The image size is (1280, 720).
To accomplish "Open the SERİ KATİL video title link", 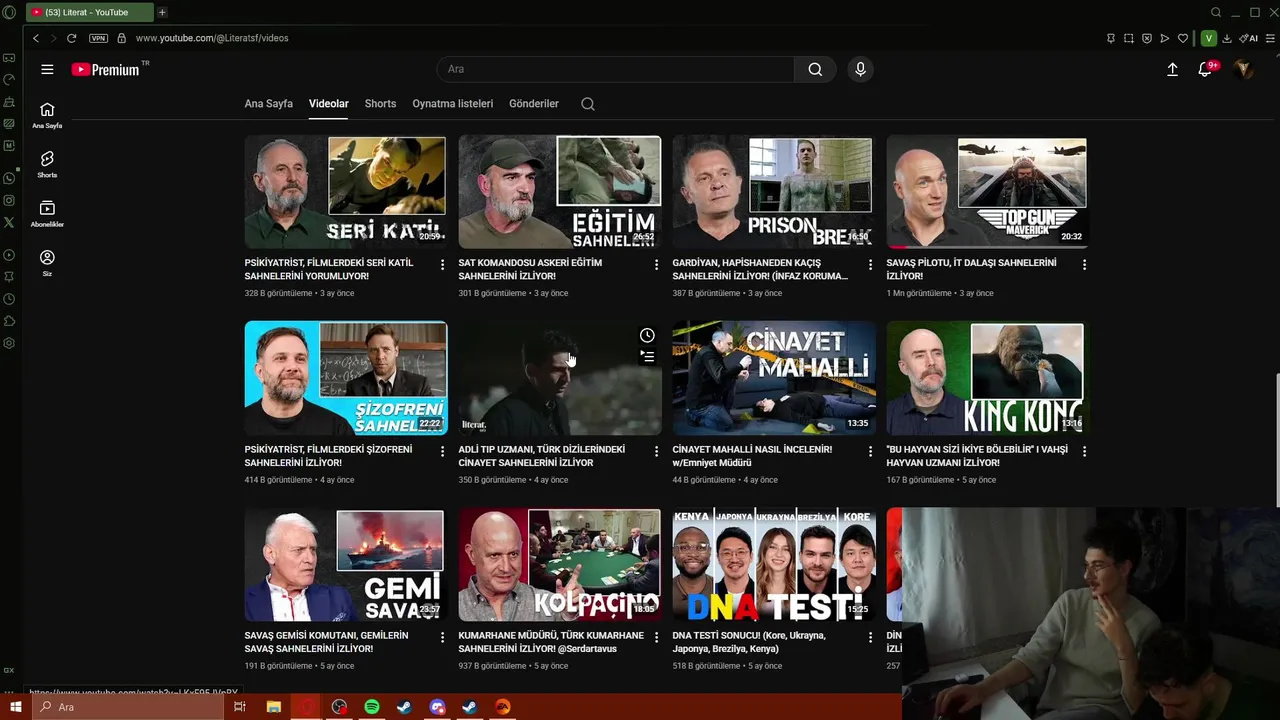I will 329,269.
